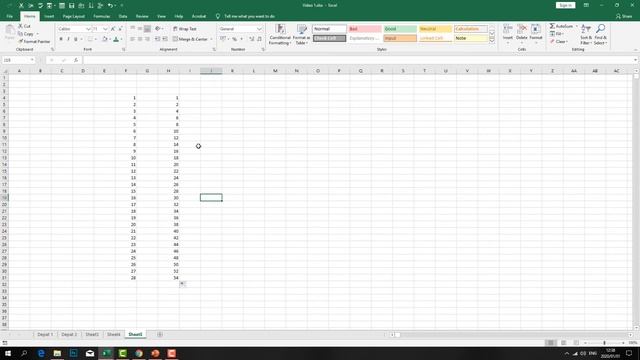Open Windows Start menu
This screenshot has height=360, width=640.
click(x=8, y=353)
